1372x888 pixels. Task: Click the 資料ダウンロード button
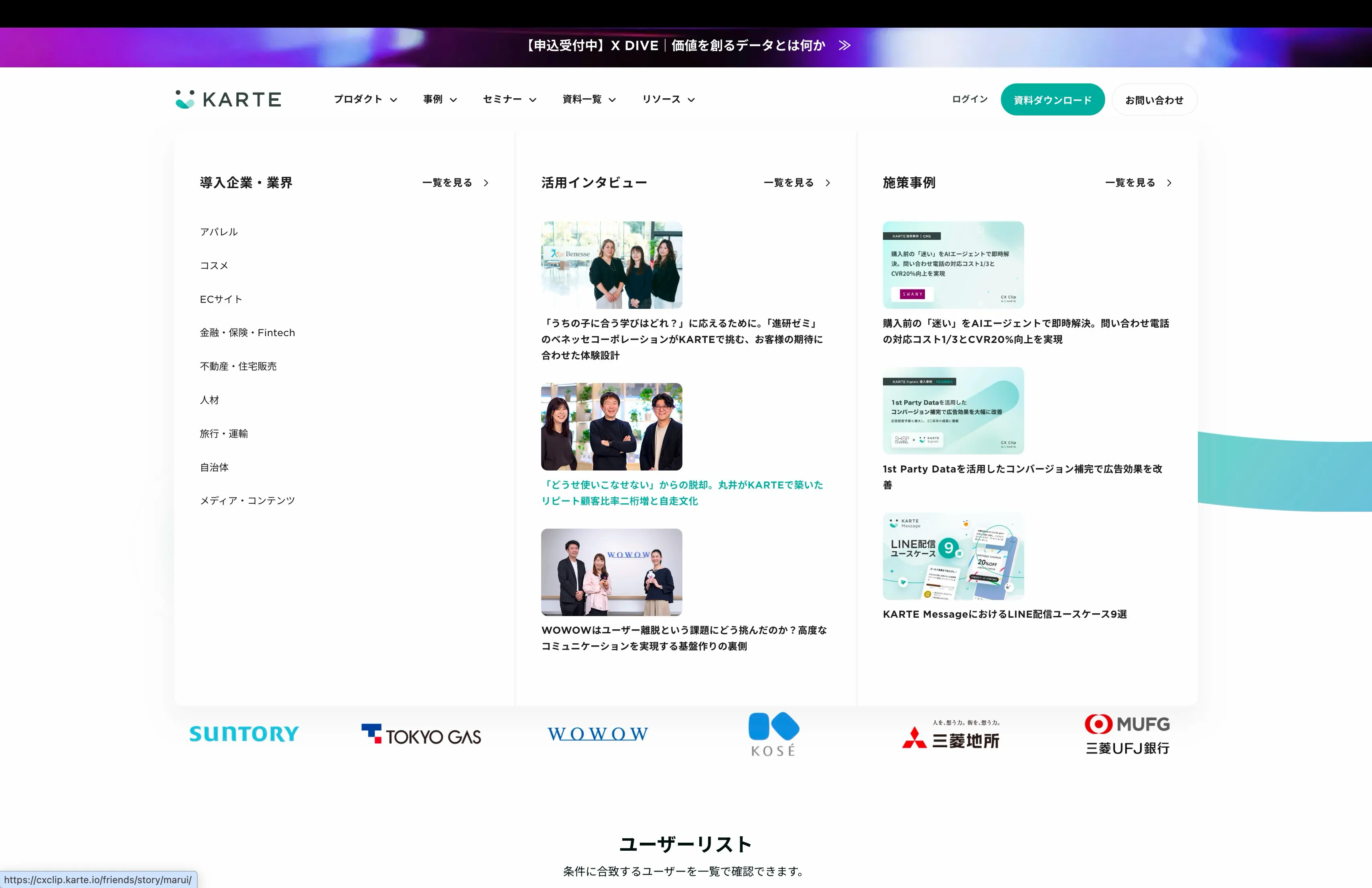1053,100
